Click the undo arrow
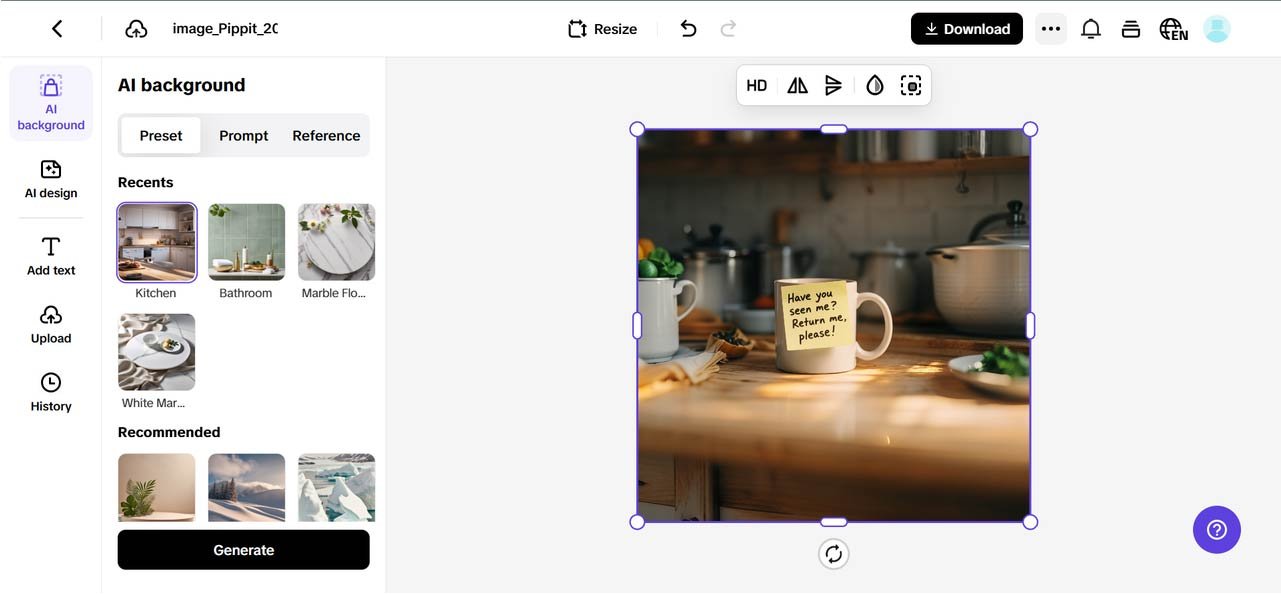The width and height of the screenshot is (1281, 594). [x=688, y=29]
